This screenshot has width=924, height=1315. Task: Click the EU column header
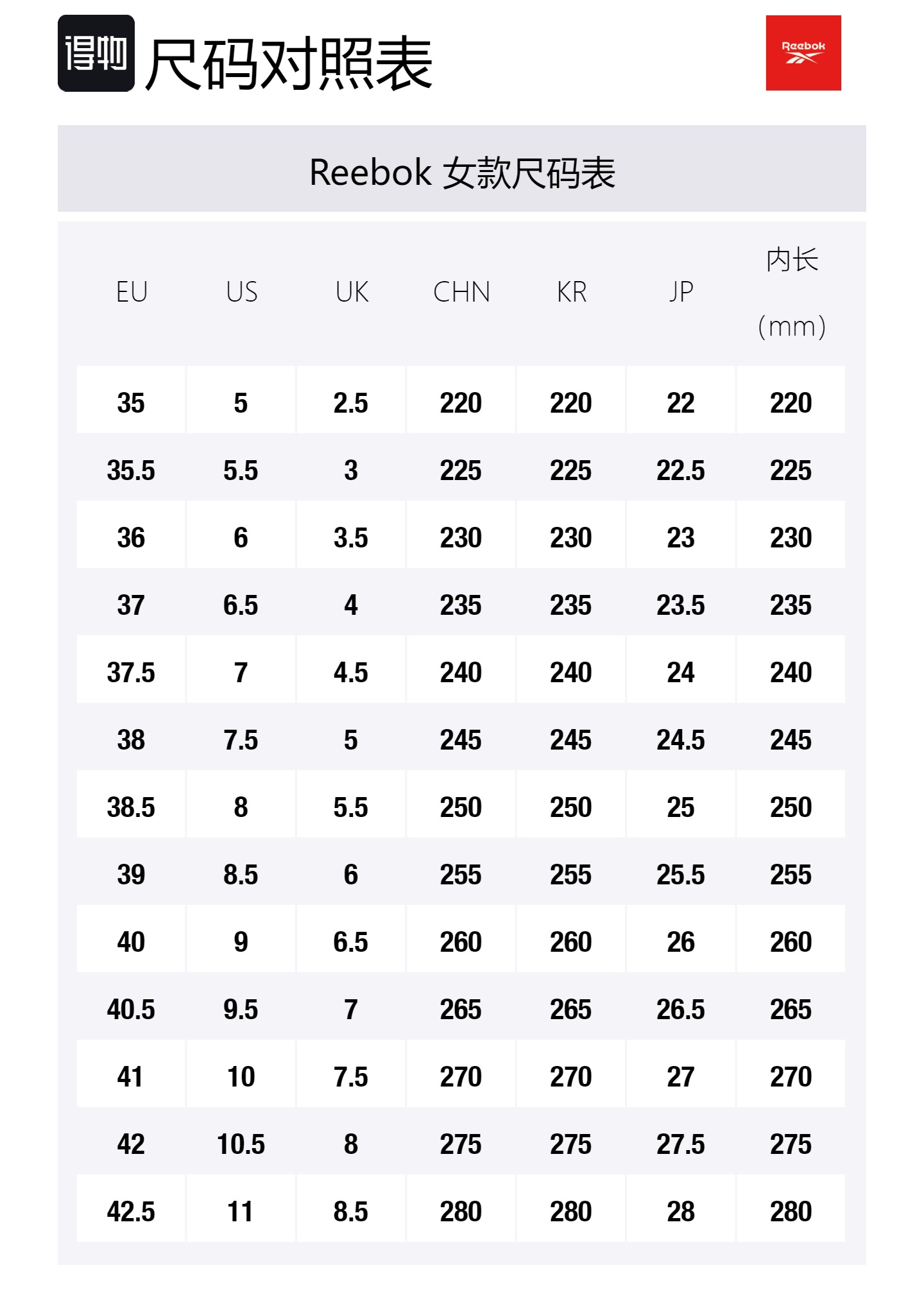(132, 292)
